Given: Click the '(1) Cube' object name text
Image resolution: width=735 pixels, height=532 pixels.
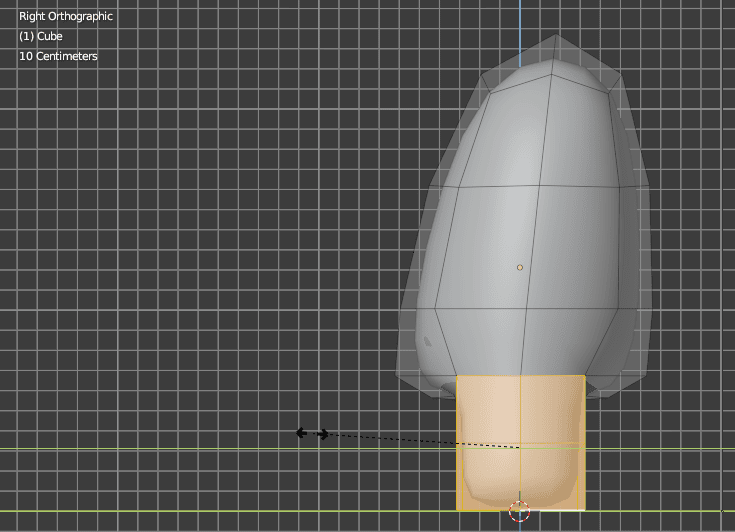Looking at the screenshot, I should [41, 36].
